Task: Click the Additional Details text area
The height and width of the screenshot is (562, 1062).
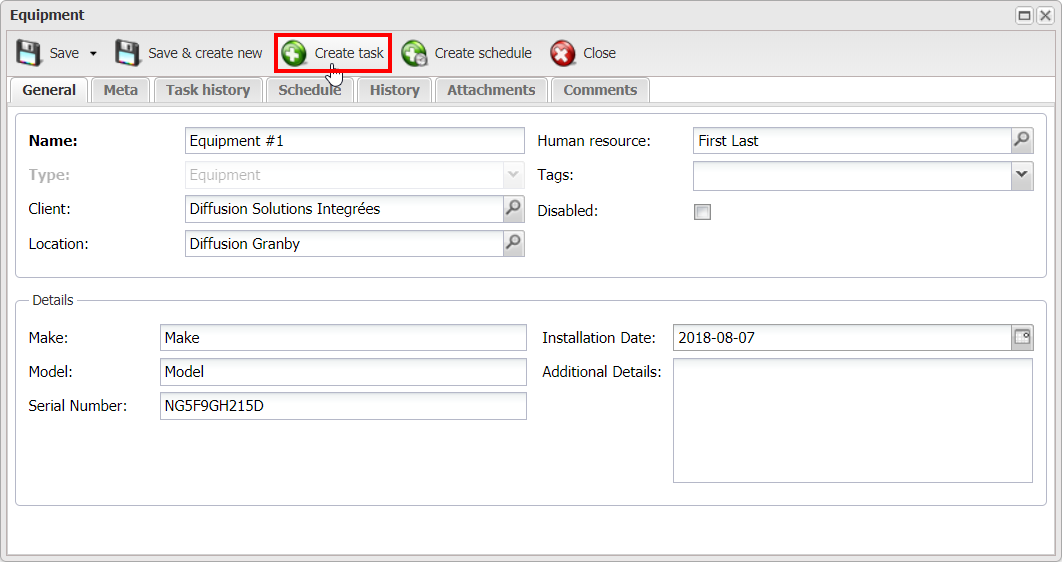Action: [853, 420]
